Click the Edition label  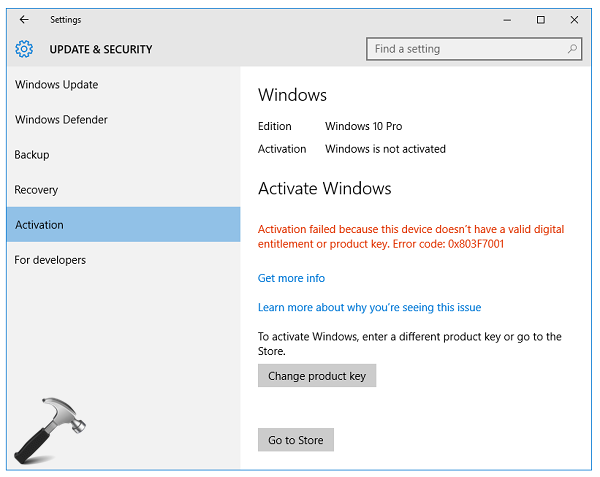pos(275,126)
